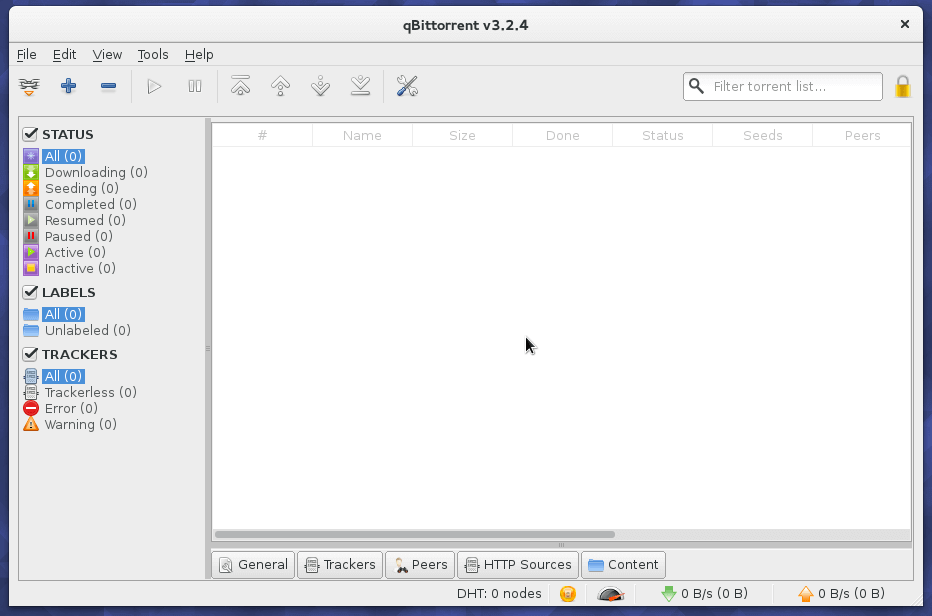Click the horizontal scrollbar under torrent list

415,535
